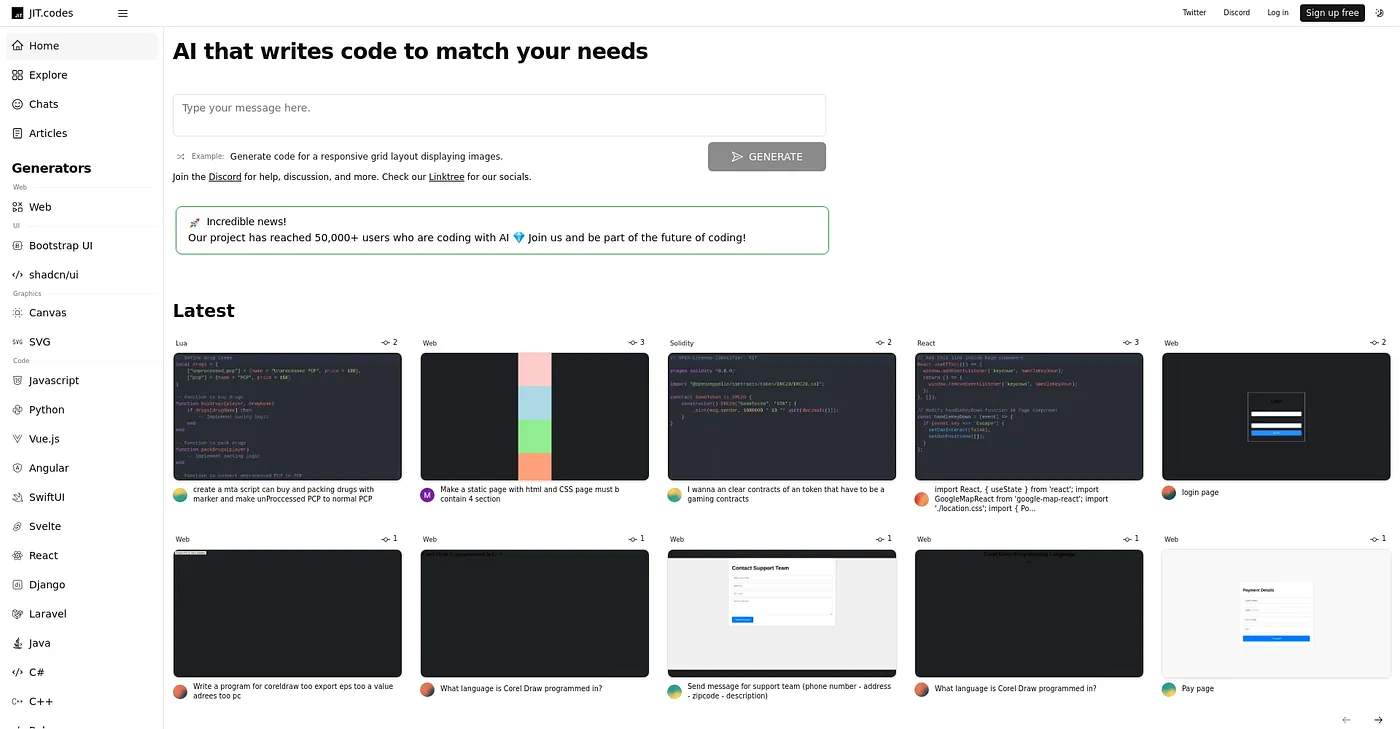Toggle the sidebar hamburger menu
The image size is (1400, 729).
tap(123, 13)
